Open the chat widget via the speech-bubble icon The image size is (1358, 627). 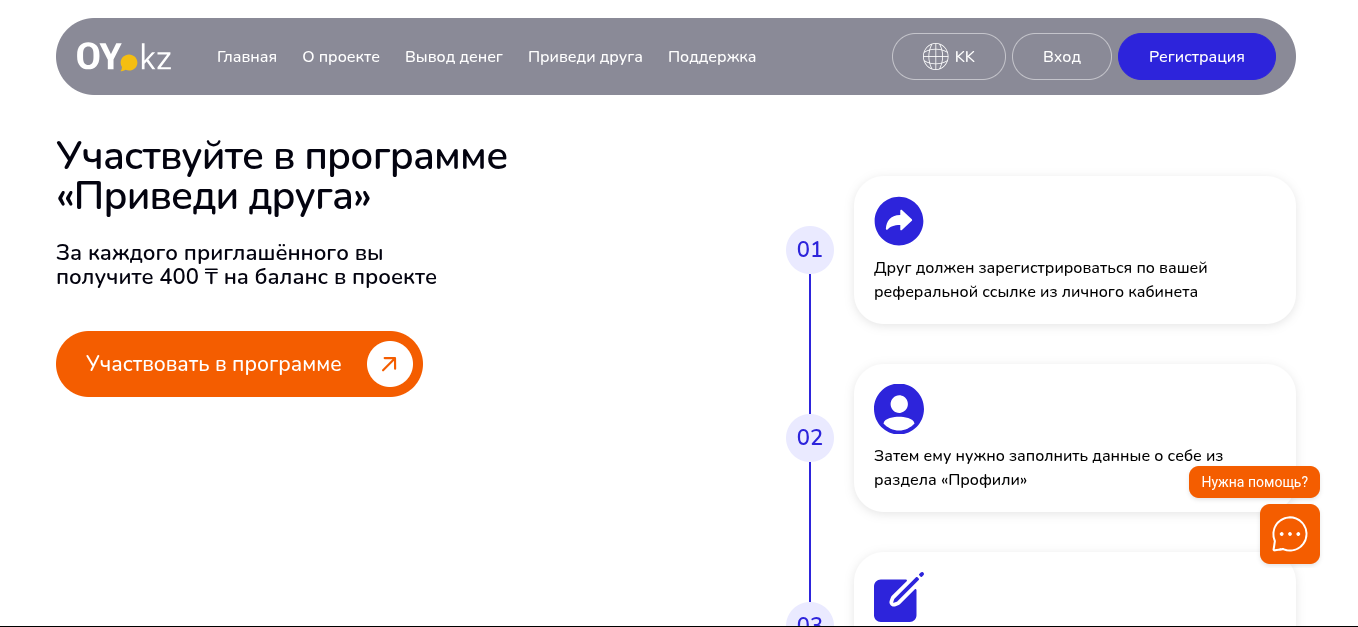(1289, 533)
